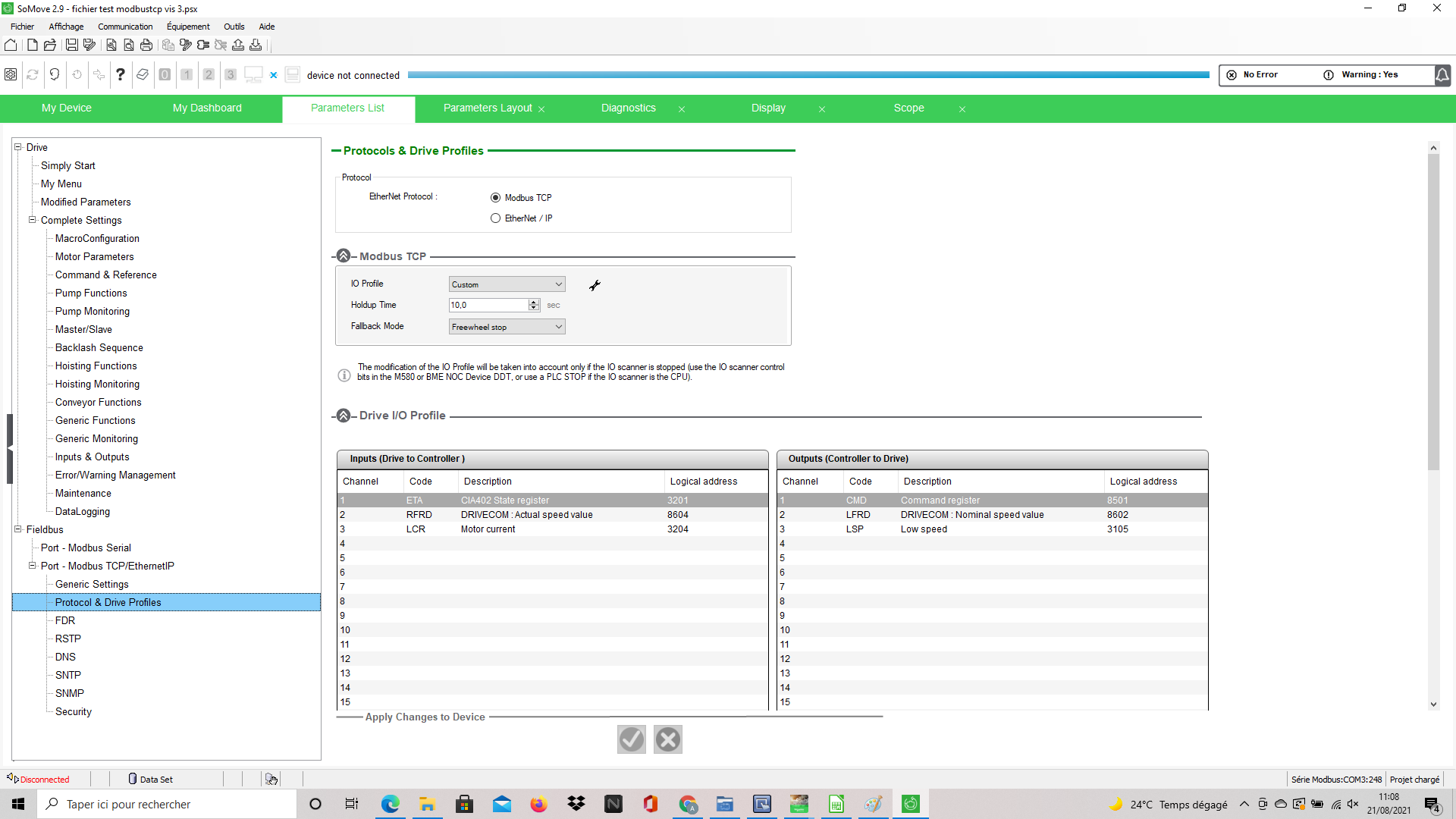Open the Communication menu
The image size is (1456, 819).
coord(125,27)
